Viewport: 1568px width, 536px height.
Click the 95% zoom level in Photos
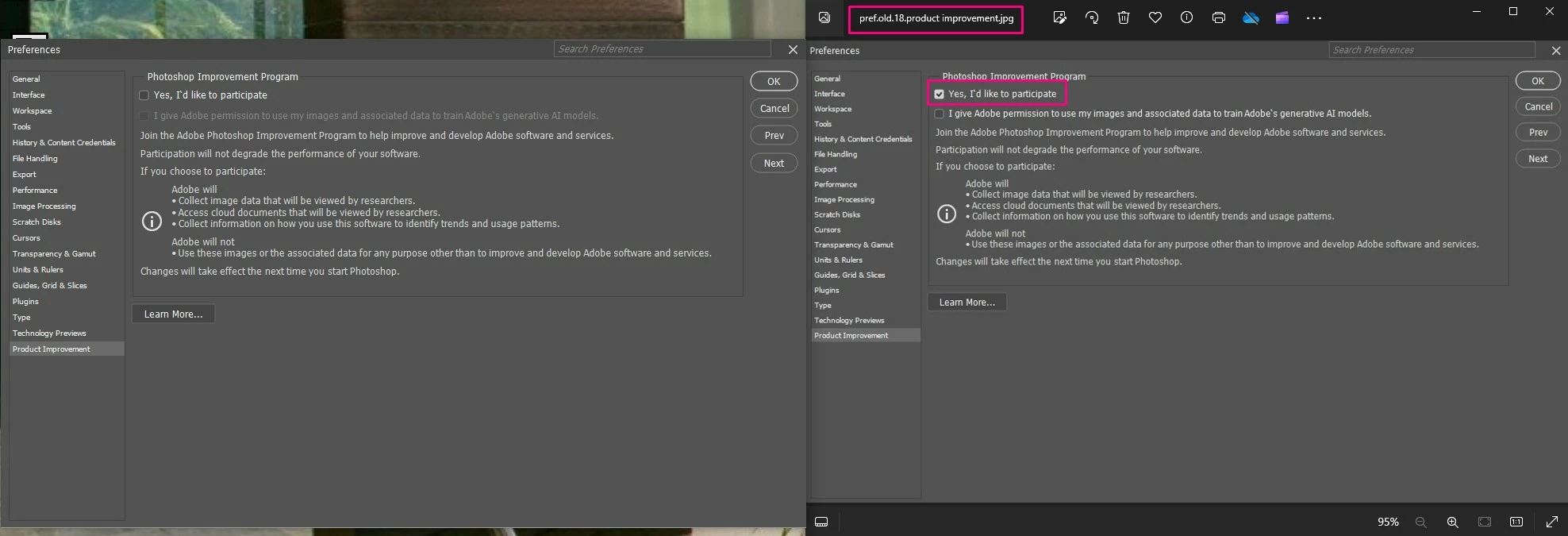coord(1388,522)
